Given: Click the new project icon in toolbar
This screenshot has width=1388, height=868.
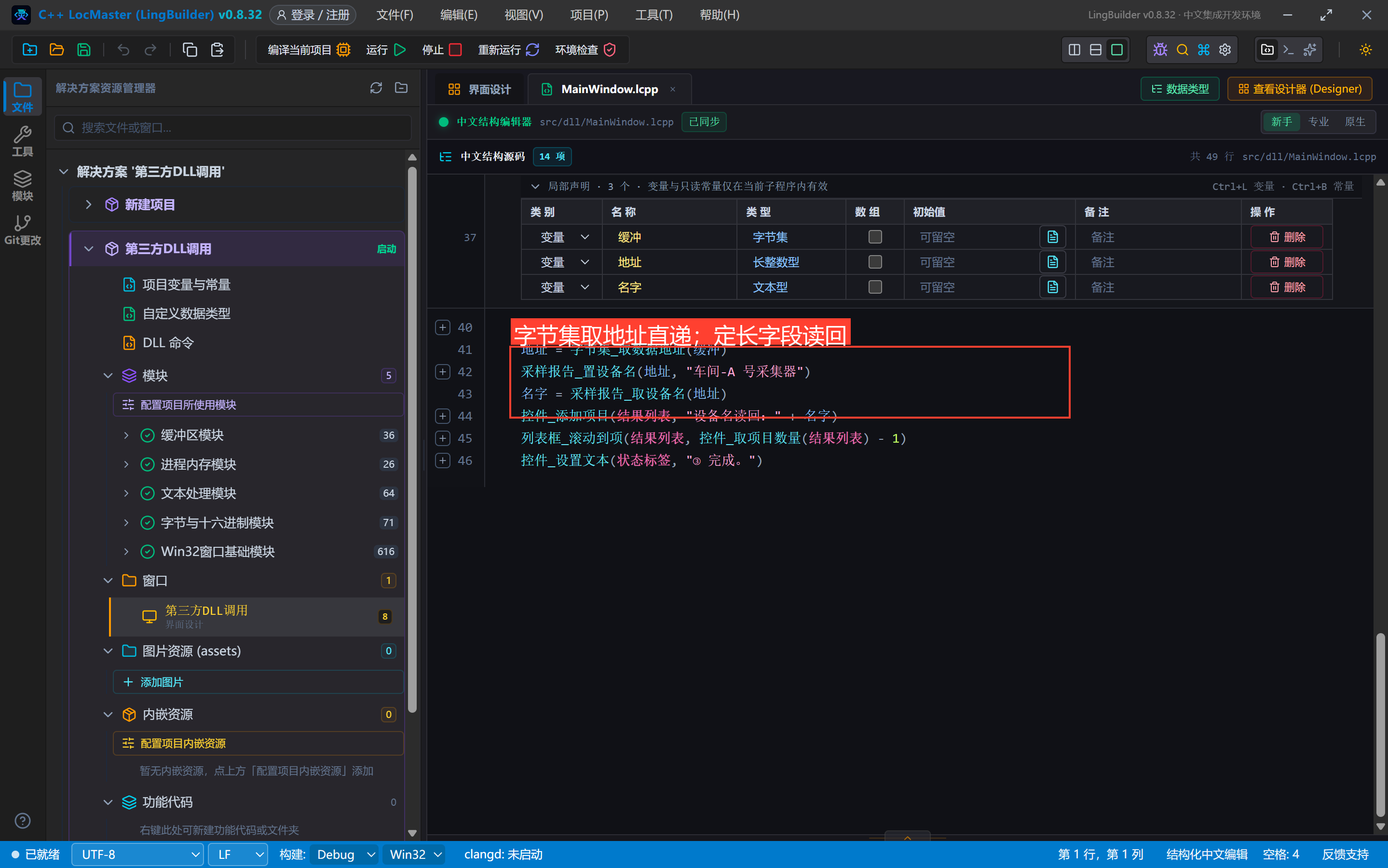Looking at the screenshot, I should pyautogui.click(x=30, y=50).
